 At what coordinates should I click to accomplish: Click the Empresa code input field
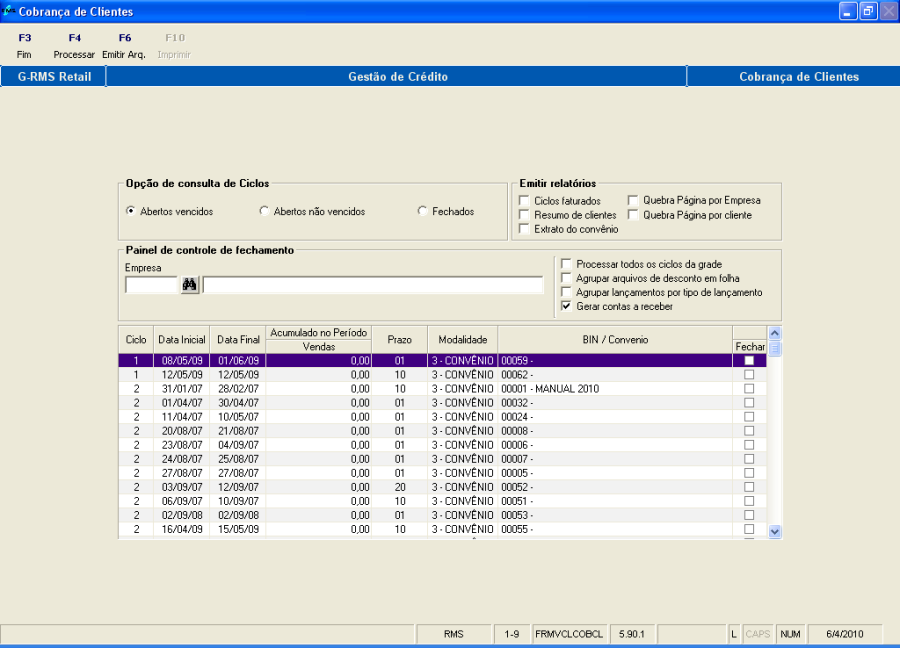tap(151, 285)
